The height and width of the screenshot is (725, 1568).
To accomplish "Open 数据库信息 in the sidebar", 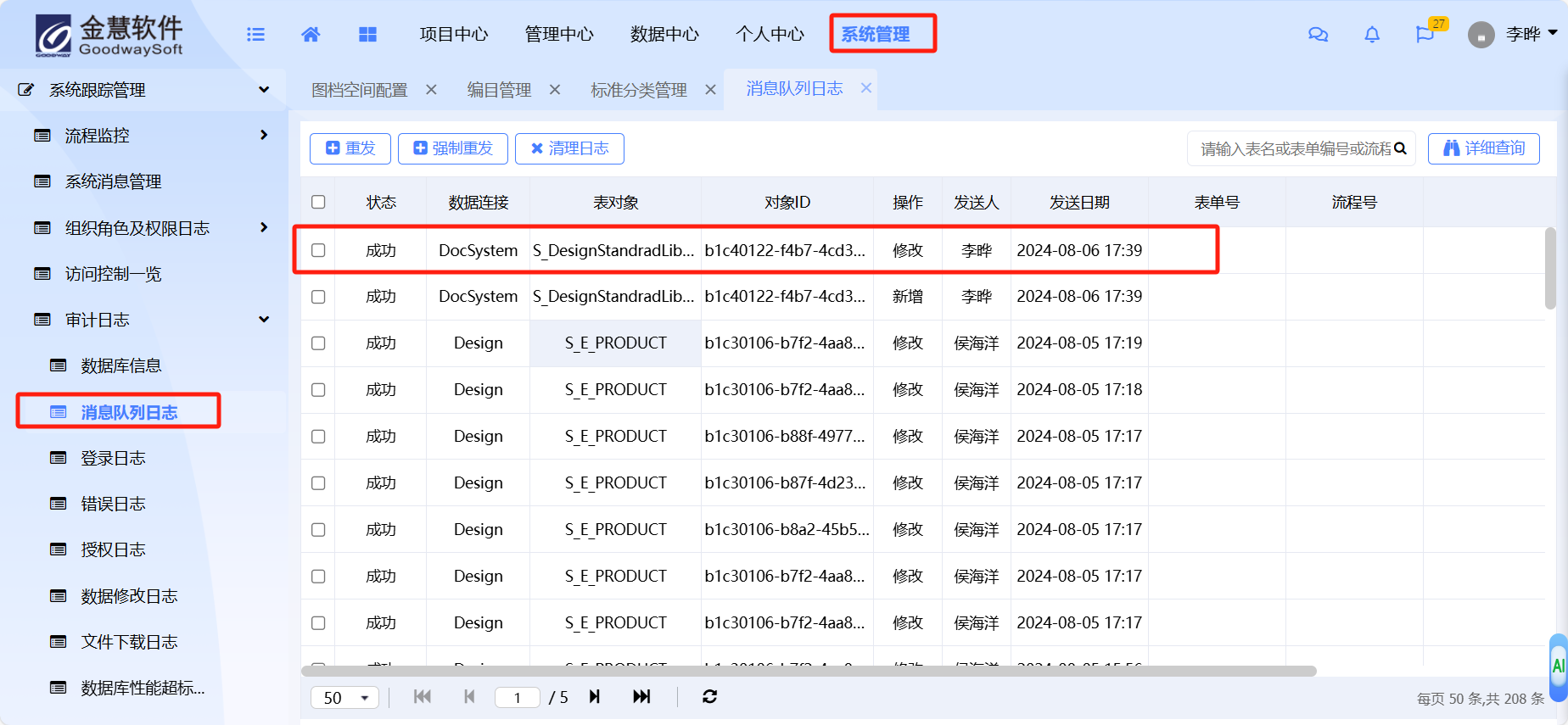I will 120,365.
